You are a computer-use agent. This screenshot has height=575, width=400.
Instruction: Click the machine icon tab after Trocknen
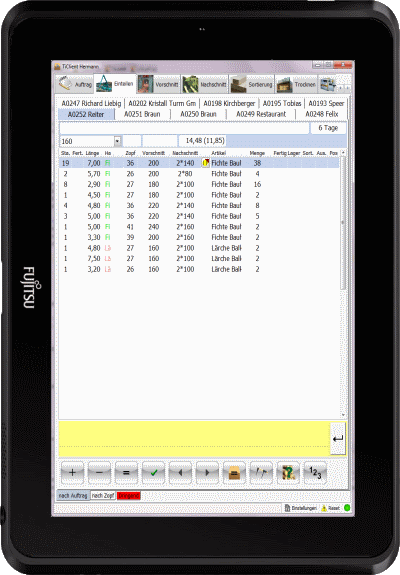327,84
